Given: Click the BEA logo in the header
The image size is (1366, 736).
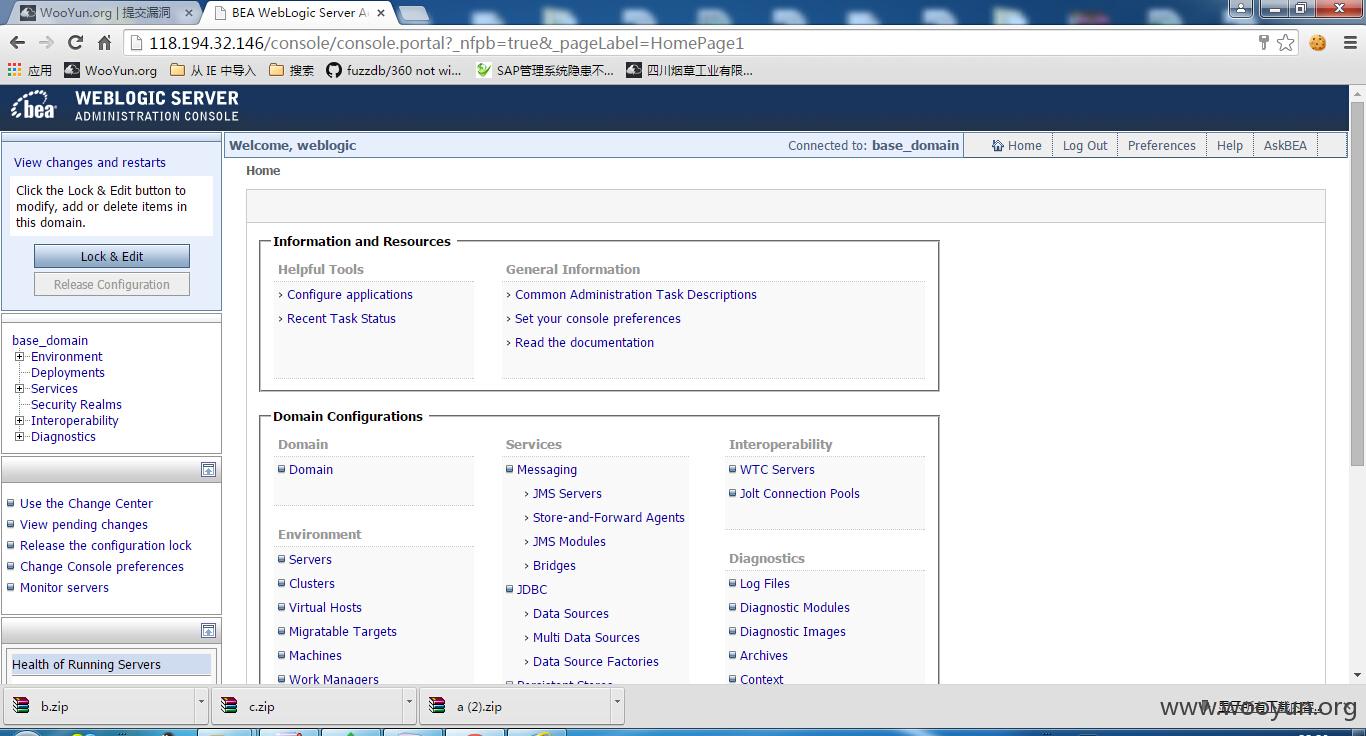Looking at the screenshot, I should [x=34, y=106].
